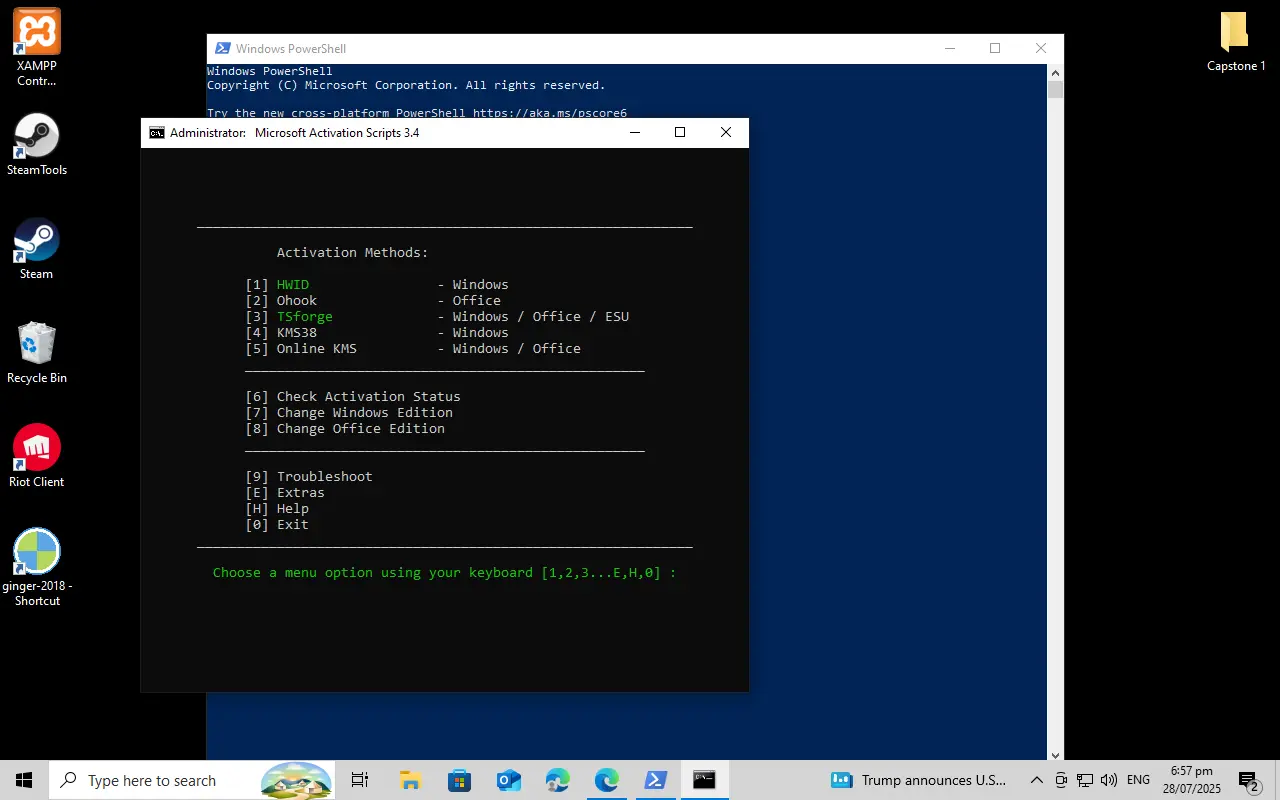Click the "[5] Online KMS" line

pyautogui.click(x=413, y=349)
